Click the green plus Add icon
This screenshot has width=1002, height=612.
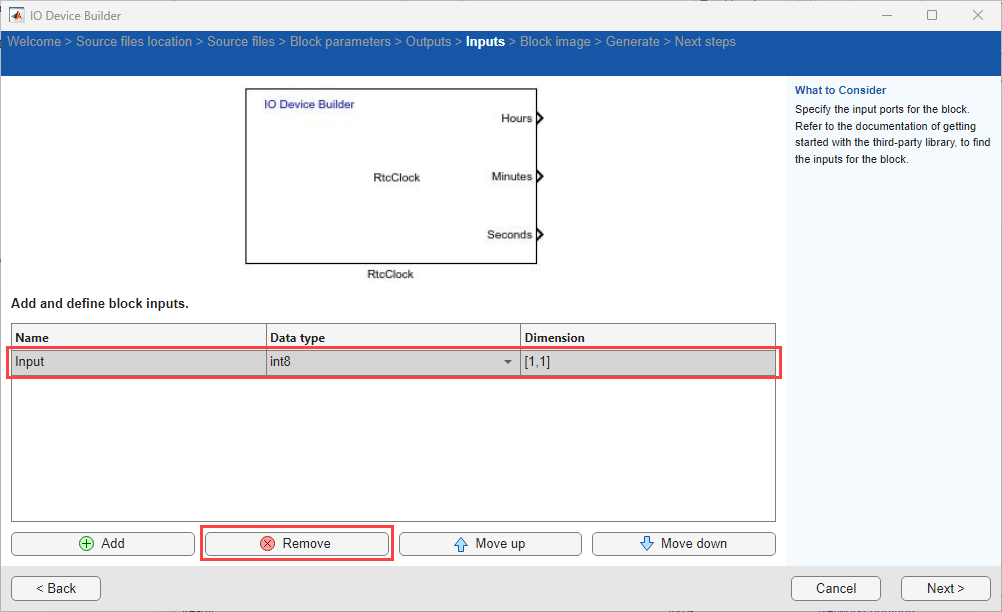87,544
